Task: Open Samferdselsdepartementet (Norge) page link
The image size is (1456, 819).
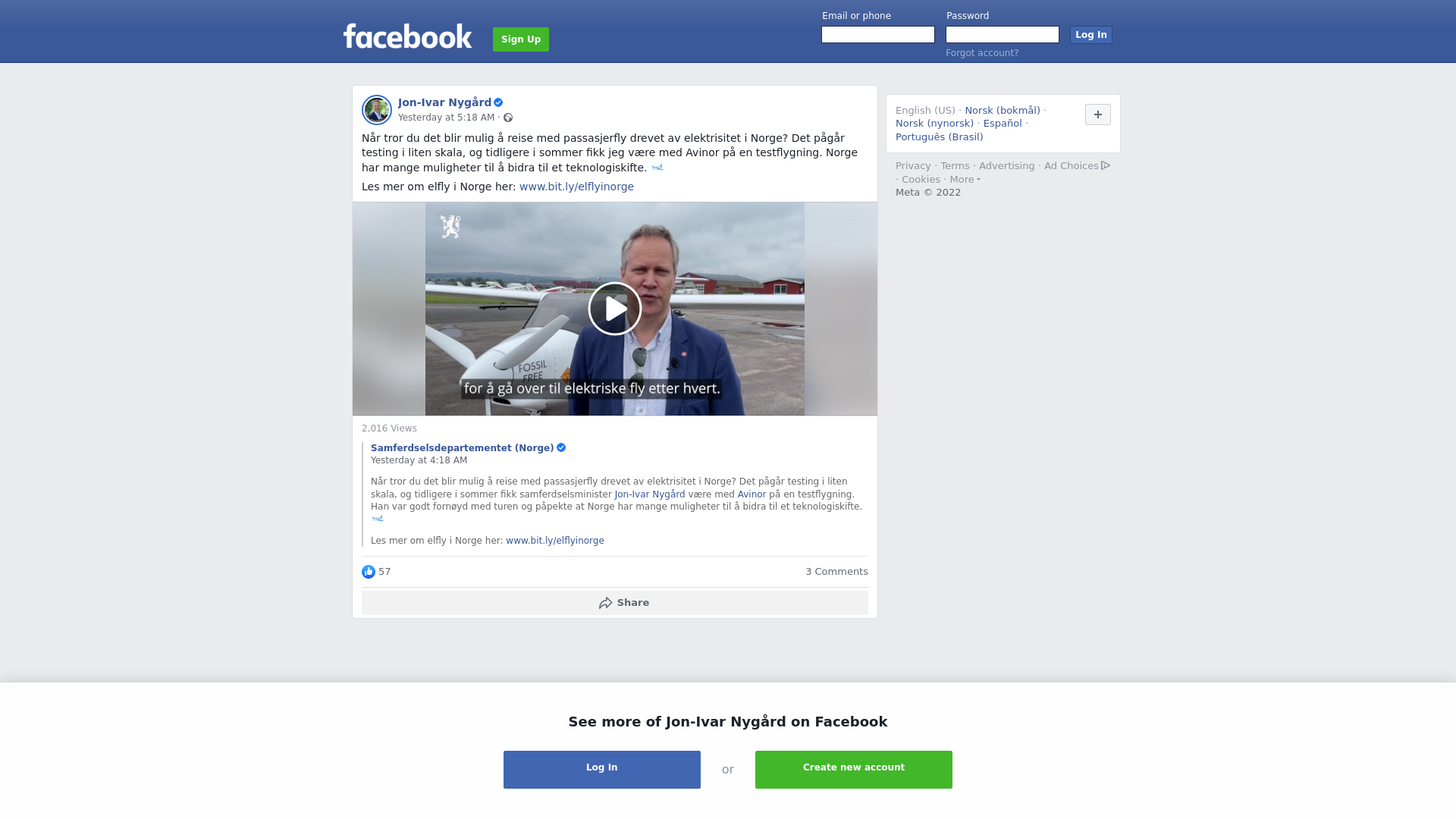Action: 463,448
